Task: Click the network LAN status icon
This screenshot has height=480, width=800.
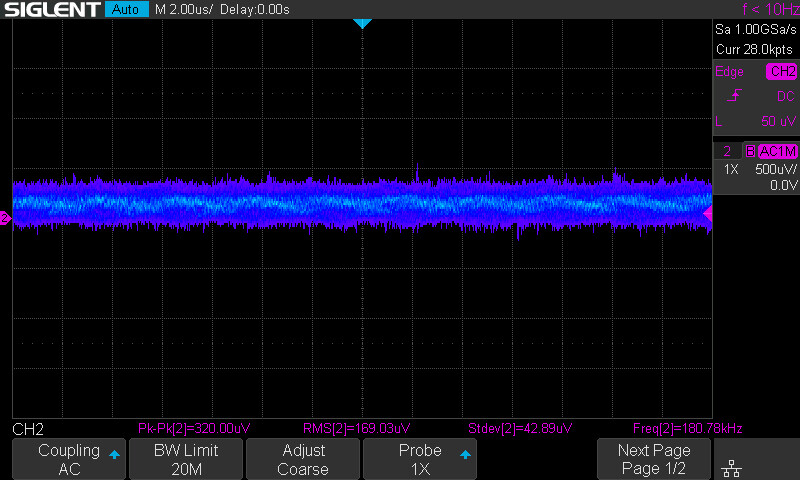Action: click(x=732, y=468)
